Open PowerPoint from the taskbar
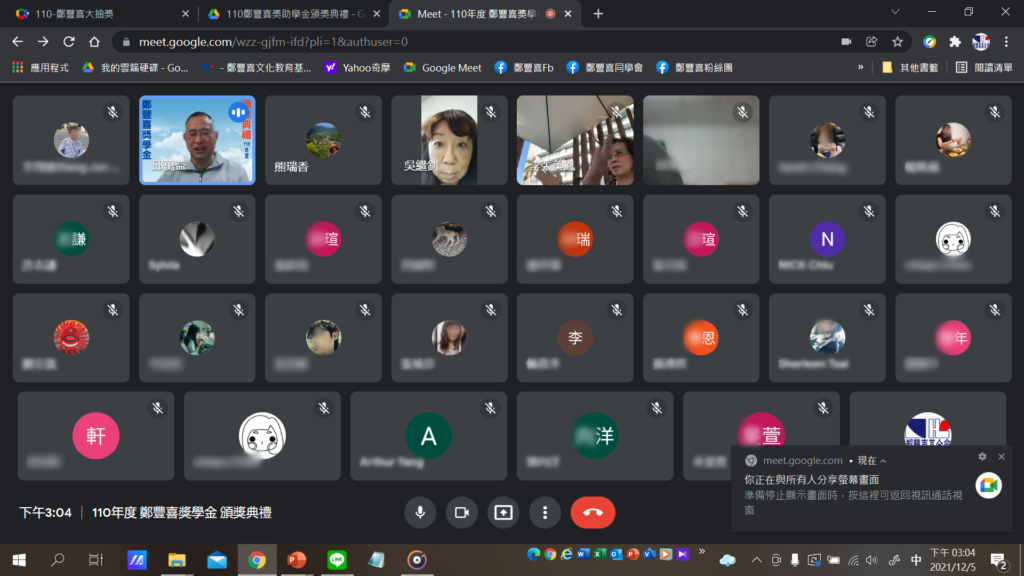The width and height of the screenshot is (1024, 576). (x=297, y=560)
